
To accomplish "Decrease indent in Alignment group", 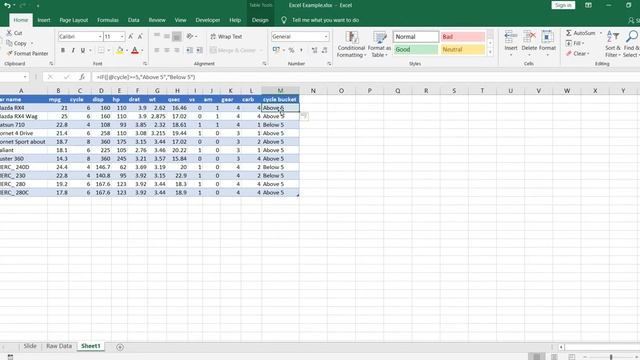I will pyautogui.click(x=189, y=50).
